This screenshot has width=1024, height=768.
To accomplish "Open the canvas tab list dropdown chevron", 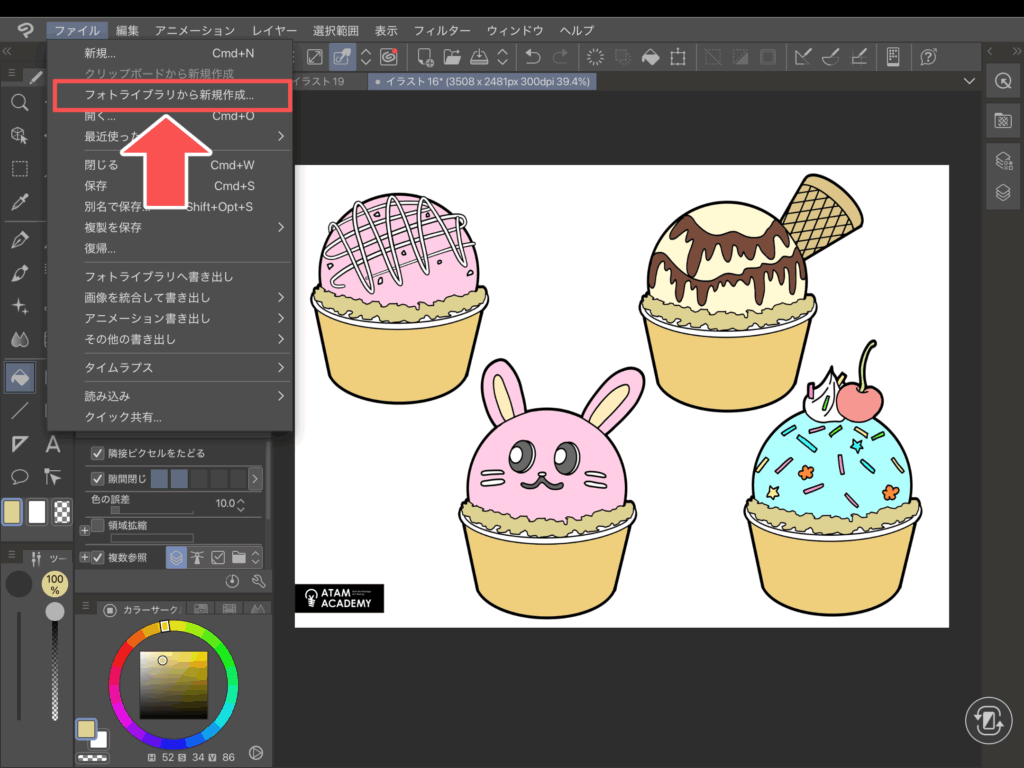I will tap(967, 81).
